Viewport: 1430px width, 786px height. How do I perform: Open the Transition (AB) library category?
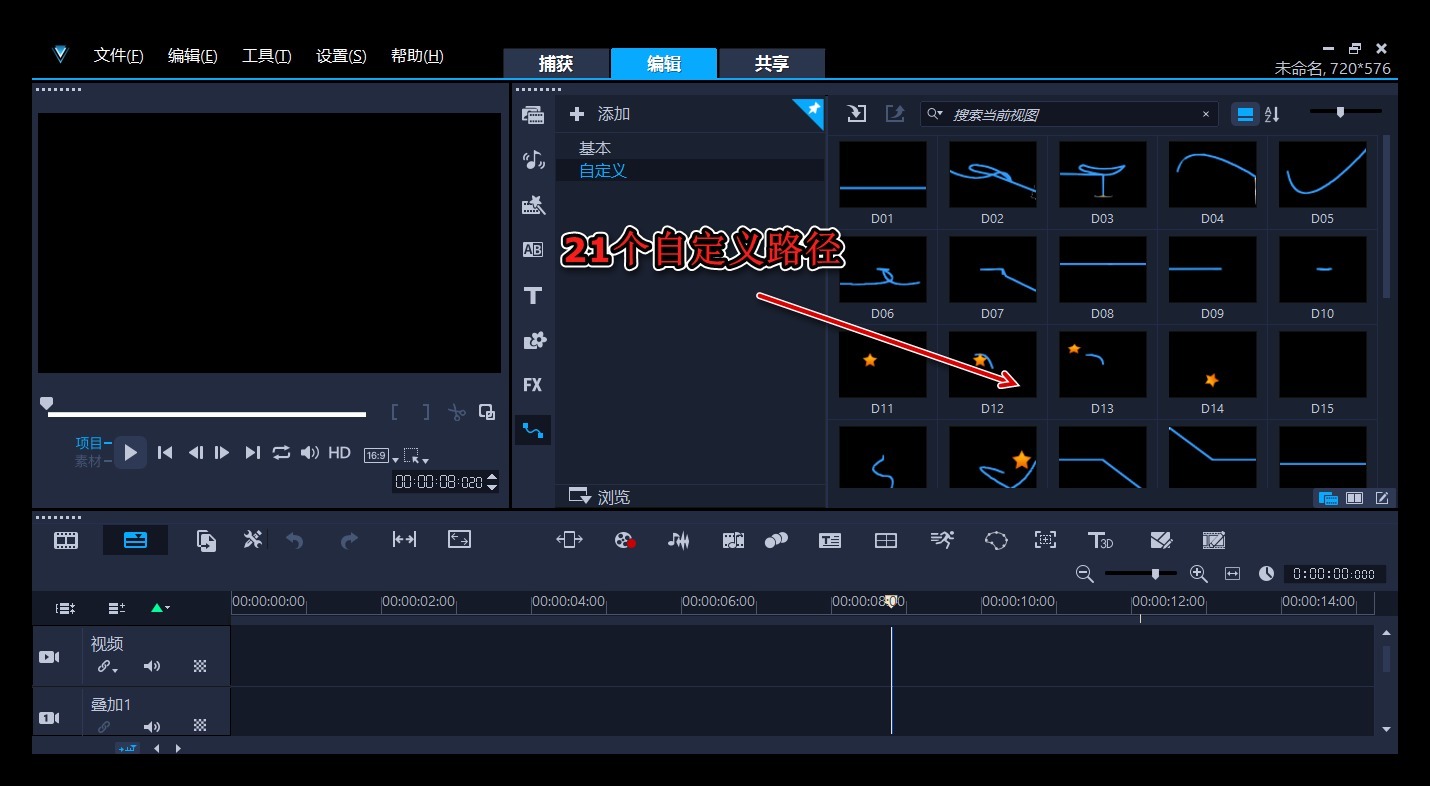[533, 250]
